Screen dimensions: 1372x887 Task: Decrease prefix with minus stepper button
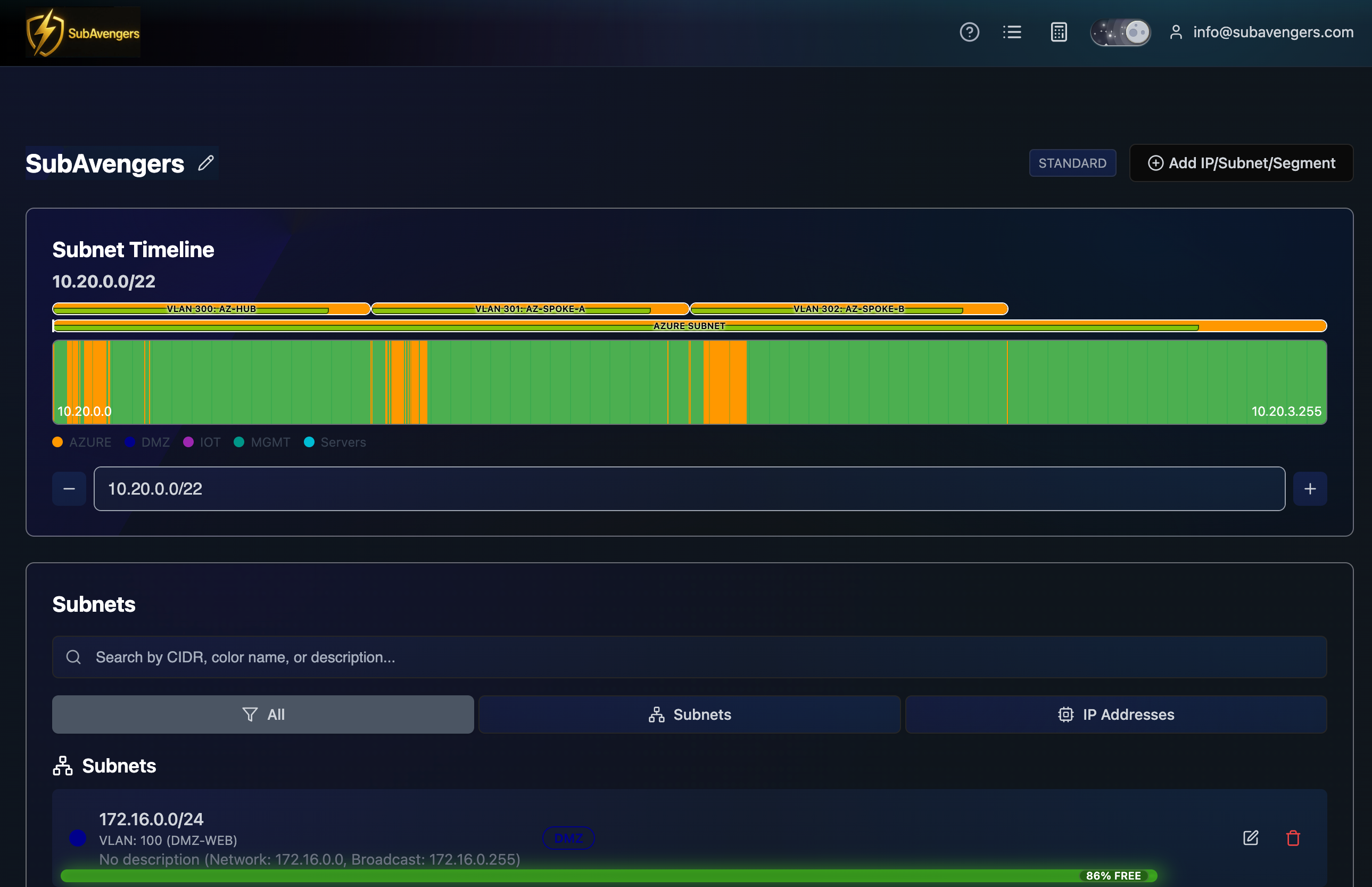click(69, 489)
